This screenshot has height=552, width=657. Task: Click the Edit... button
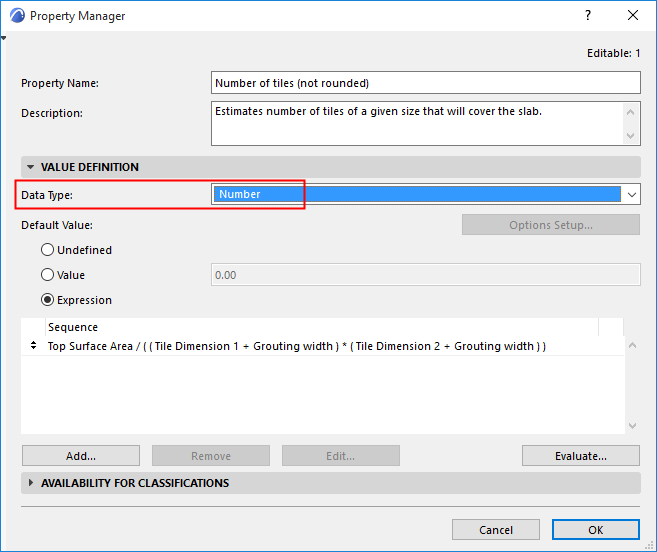coord(341,456)
